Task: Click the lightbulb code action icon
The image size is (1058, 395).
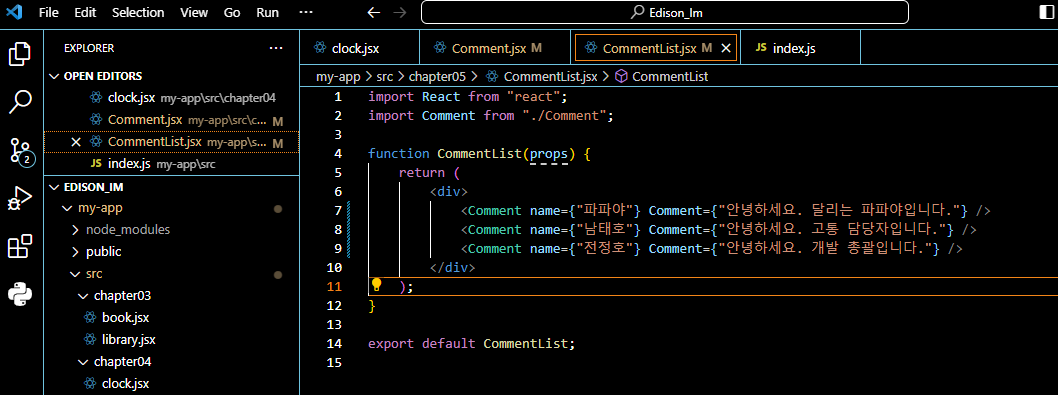Action: tap(377, 286)
